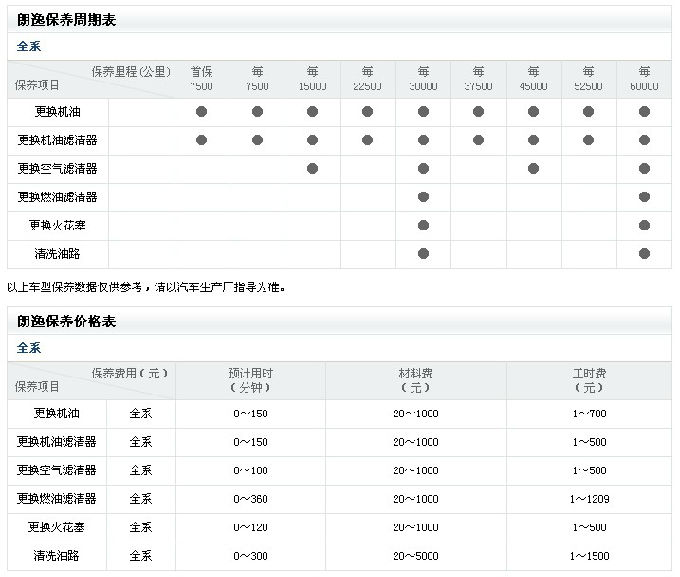Click 更换火花塞 row label in the cycle table
Screen dimensions: 680x577
58,225
